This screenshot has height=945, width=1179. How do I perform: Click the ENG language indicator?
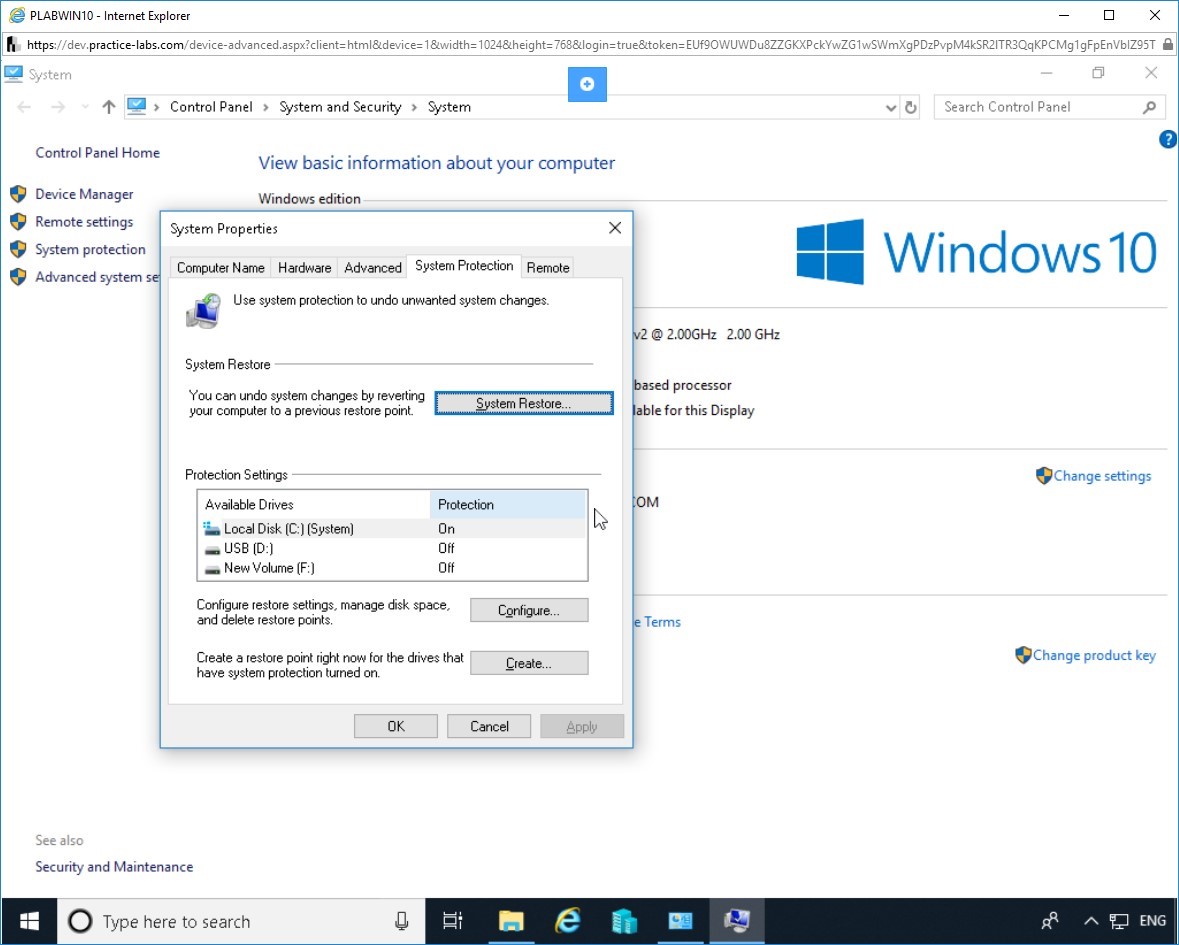pos(1153,921)
